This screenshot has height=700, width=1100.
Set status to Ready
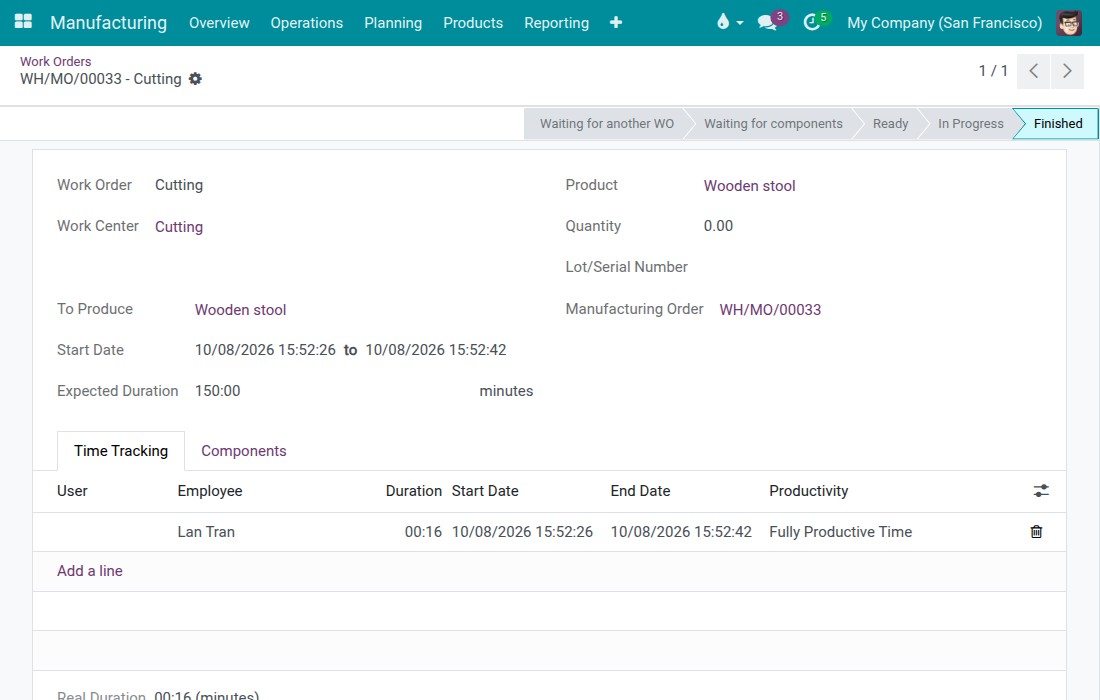(x=890, y=123)
